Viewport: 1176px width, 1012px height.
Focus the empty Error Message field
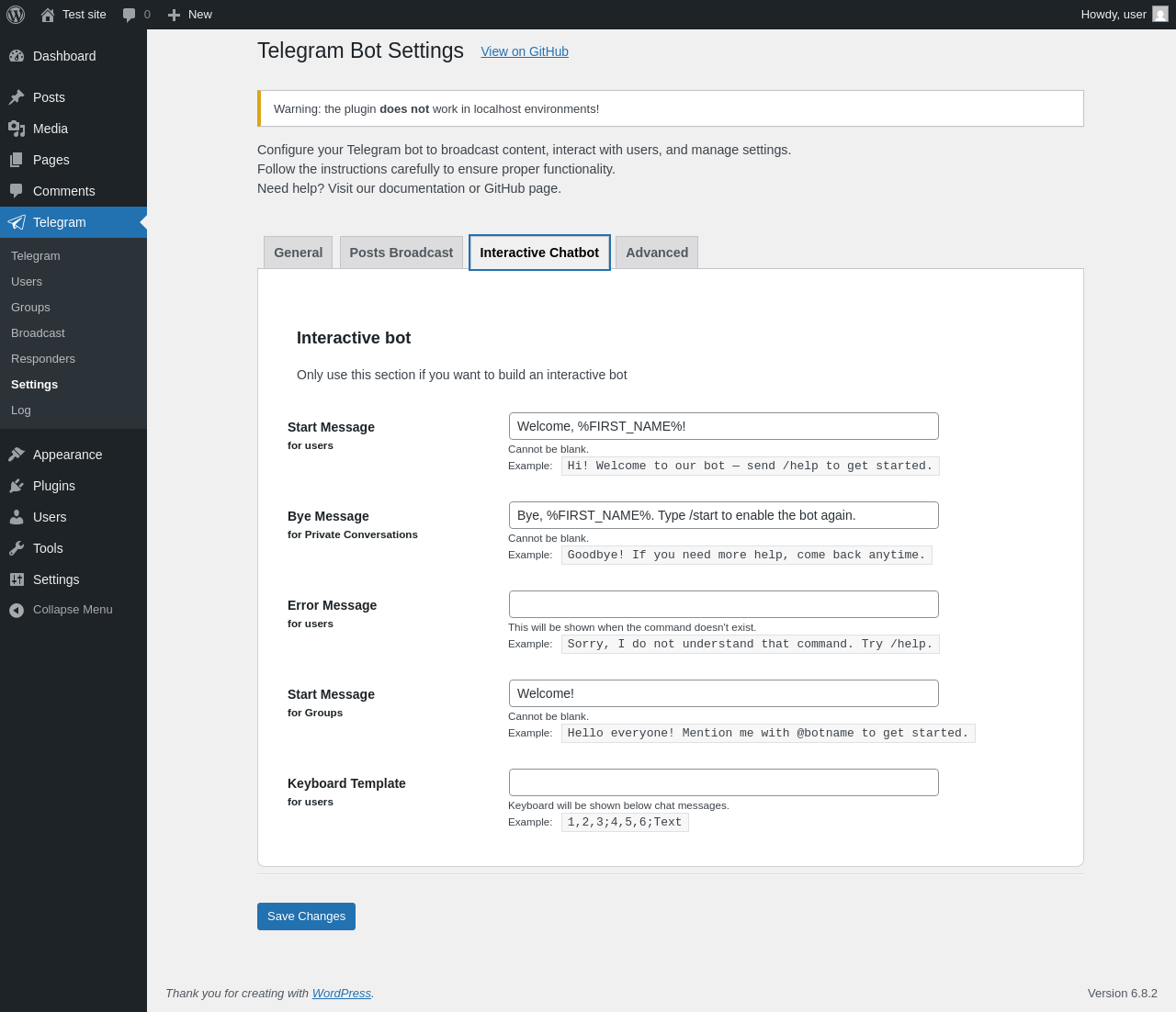[x=724, y=604]
